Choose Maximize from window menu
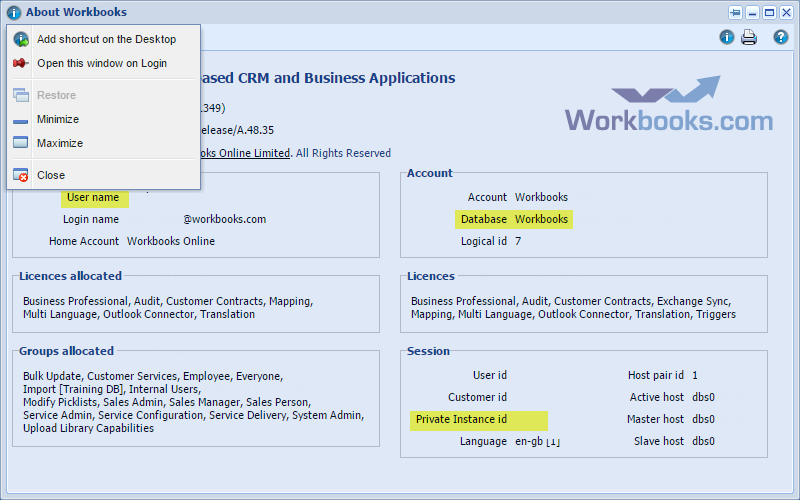Image resolution: width=800 pixels, height=500 pixels. 60,143
